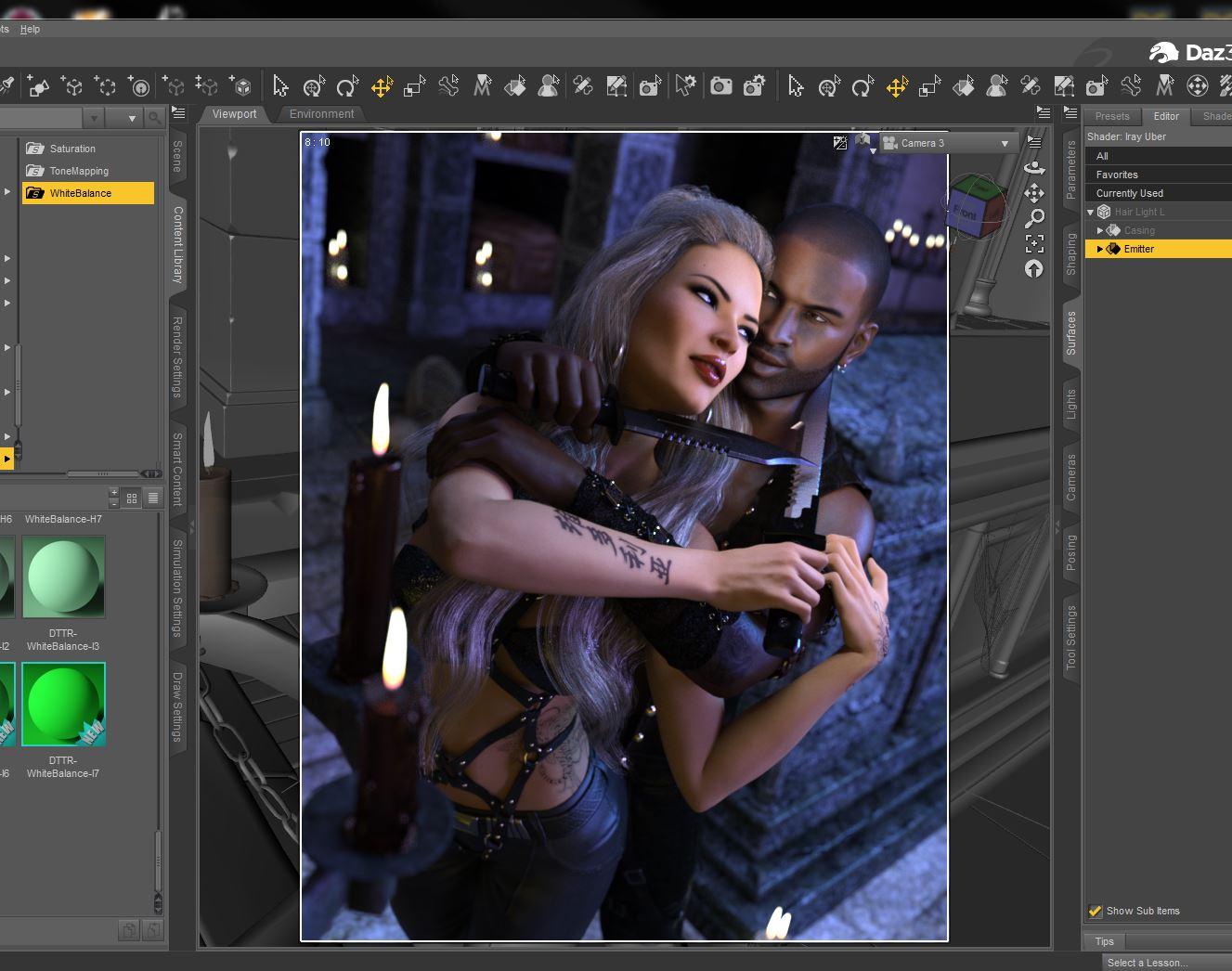Viewport: 1232px width, 971px height.
Task: Switch to the Environment tab
Action: [x=321, y=114]
